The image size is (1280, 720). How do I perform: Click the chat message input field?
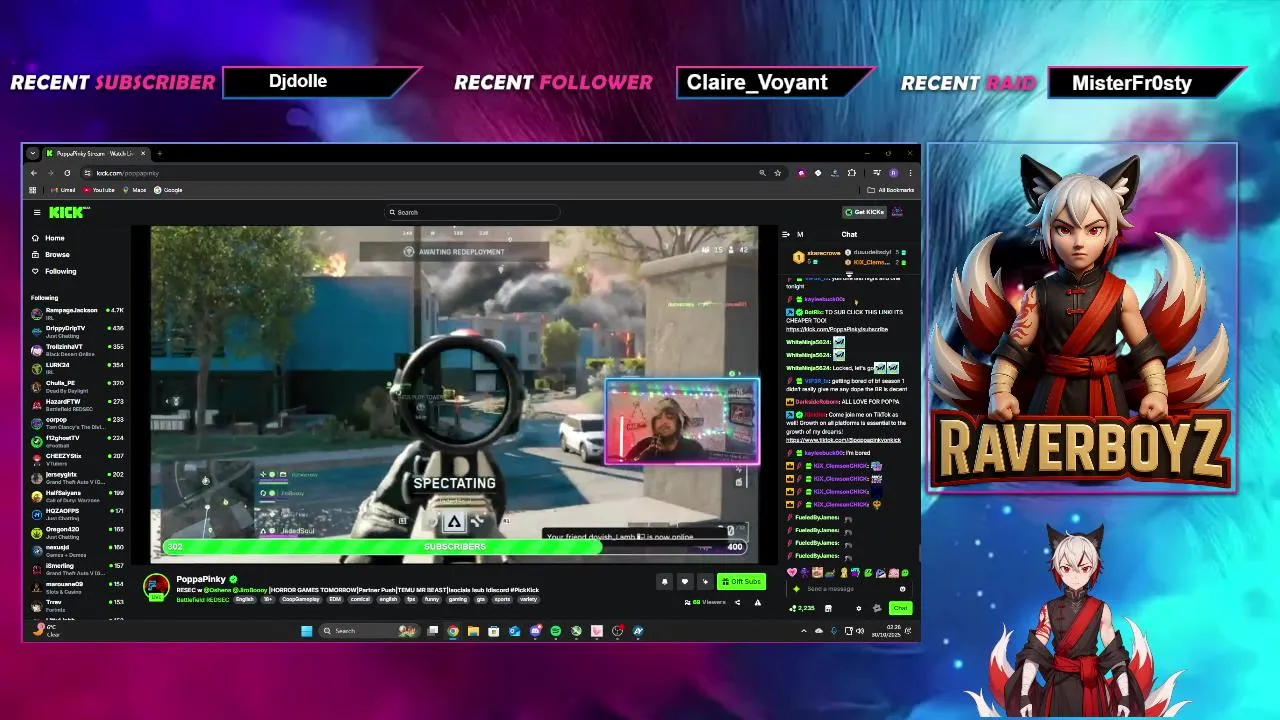pyautogui.click(x=850, y=589)
